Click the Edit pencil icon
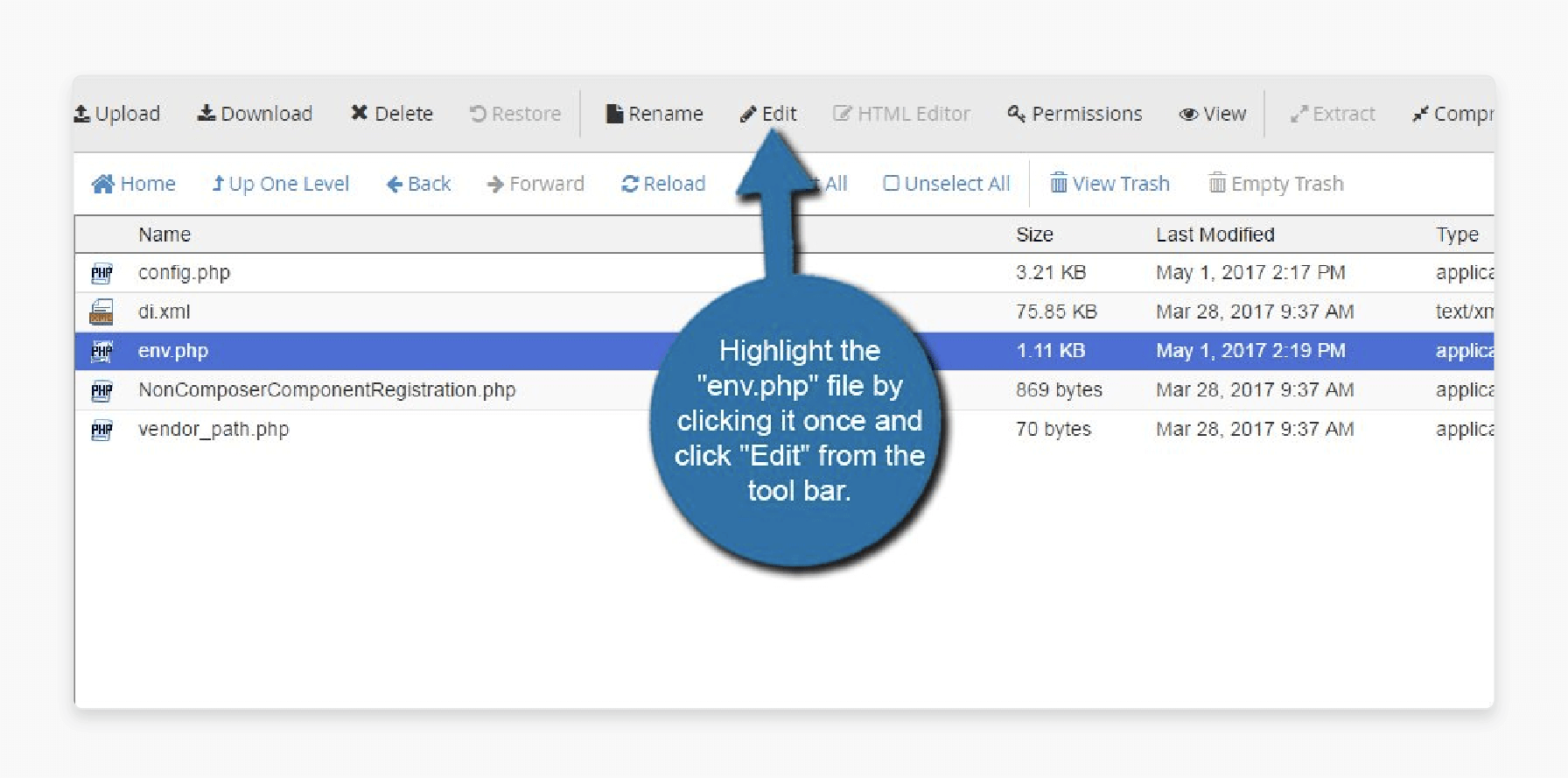This screenshot has height=778, width=1568. (x=748, y=115)
